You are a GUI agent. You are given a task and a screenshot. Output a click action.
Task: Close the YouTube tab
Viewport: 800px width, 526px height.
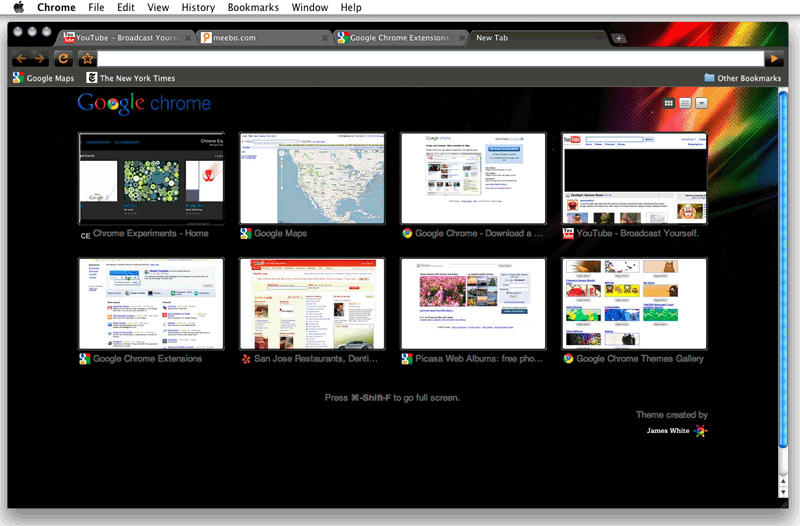point(188,38)
